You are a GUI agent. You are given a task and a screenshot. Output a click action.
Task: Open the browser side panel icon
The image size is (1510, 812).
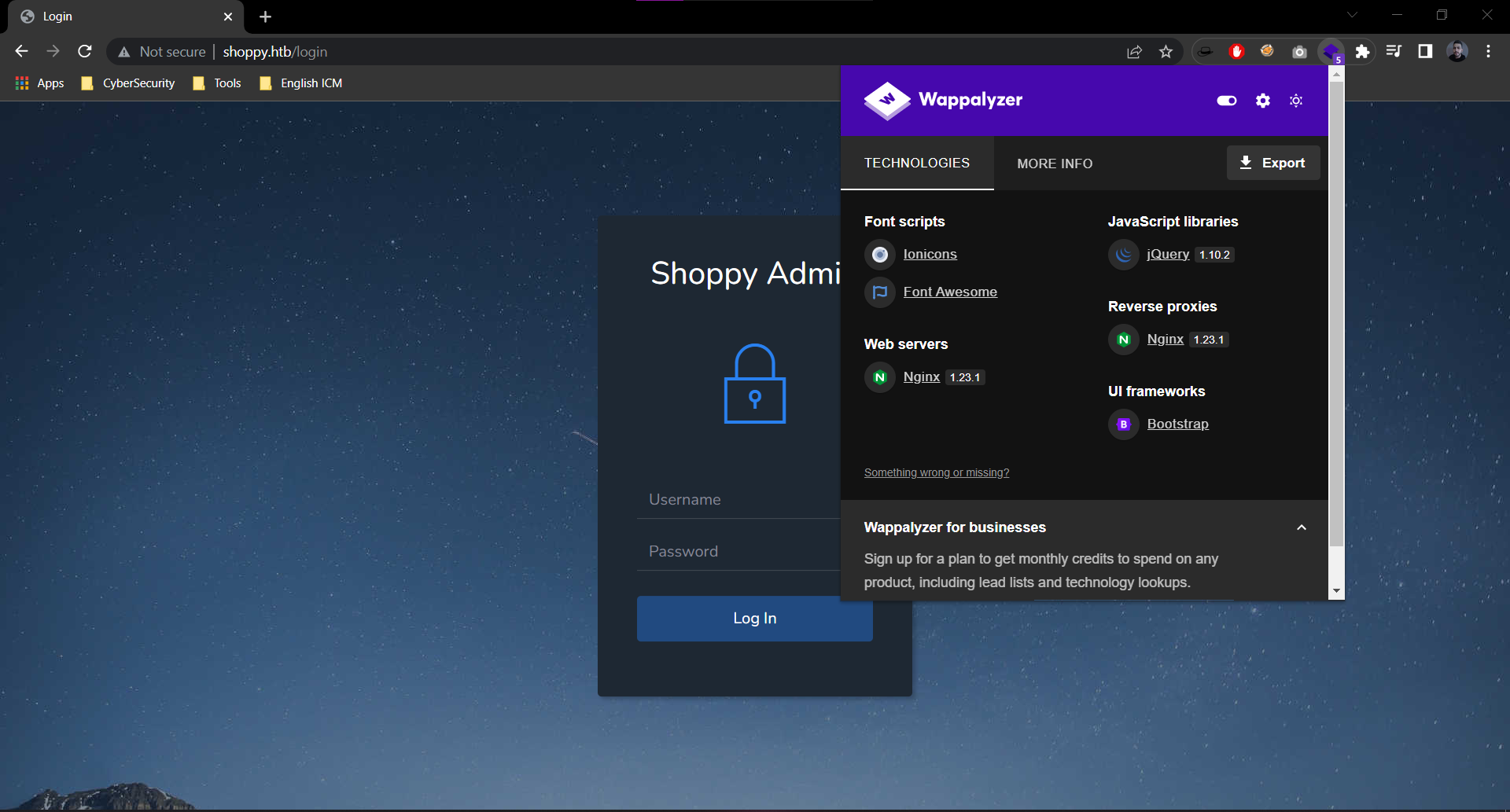pos(1424,52)
